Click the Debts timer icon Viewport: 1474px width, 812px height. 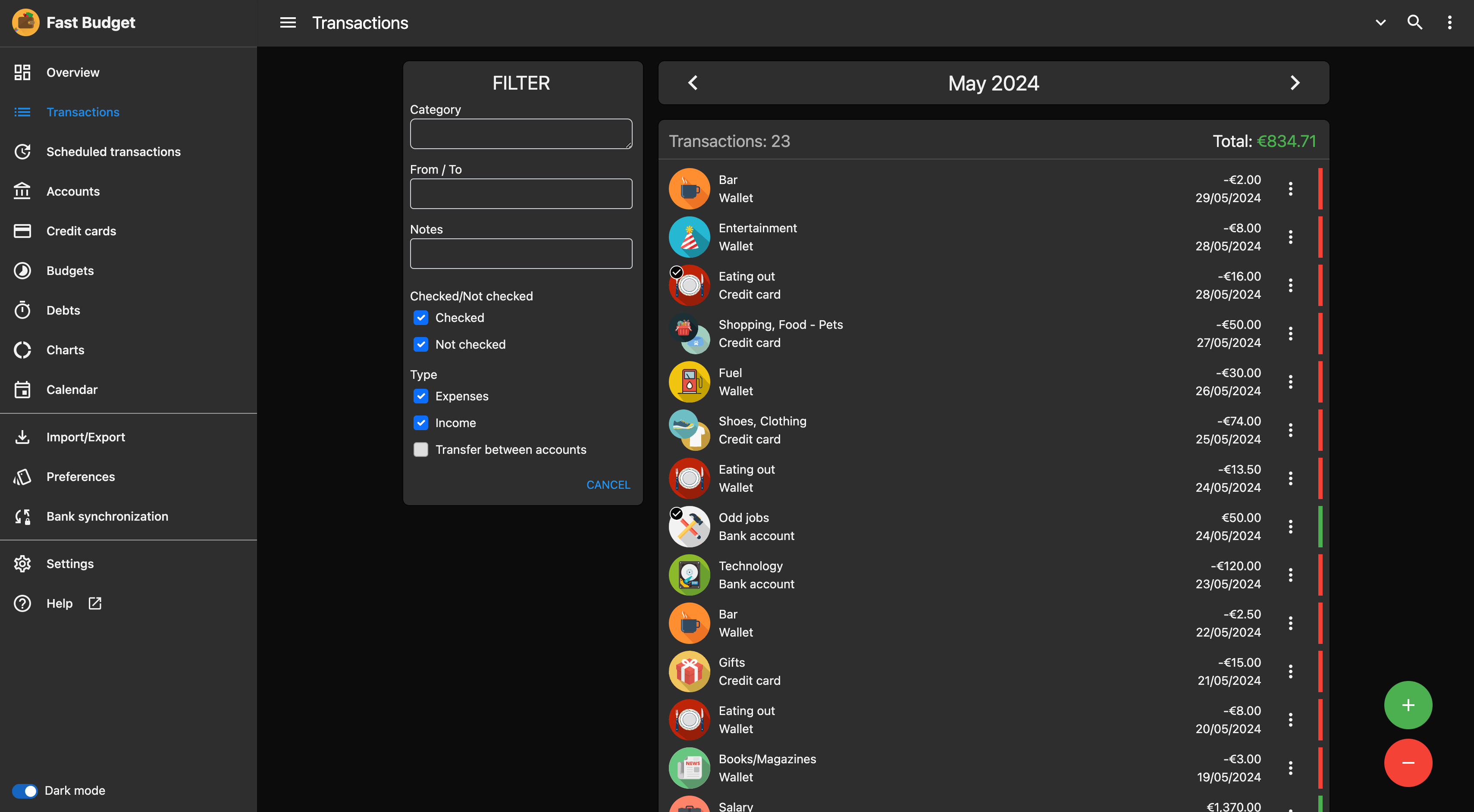click(22, 310)
